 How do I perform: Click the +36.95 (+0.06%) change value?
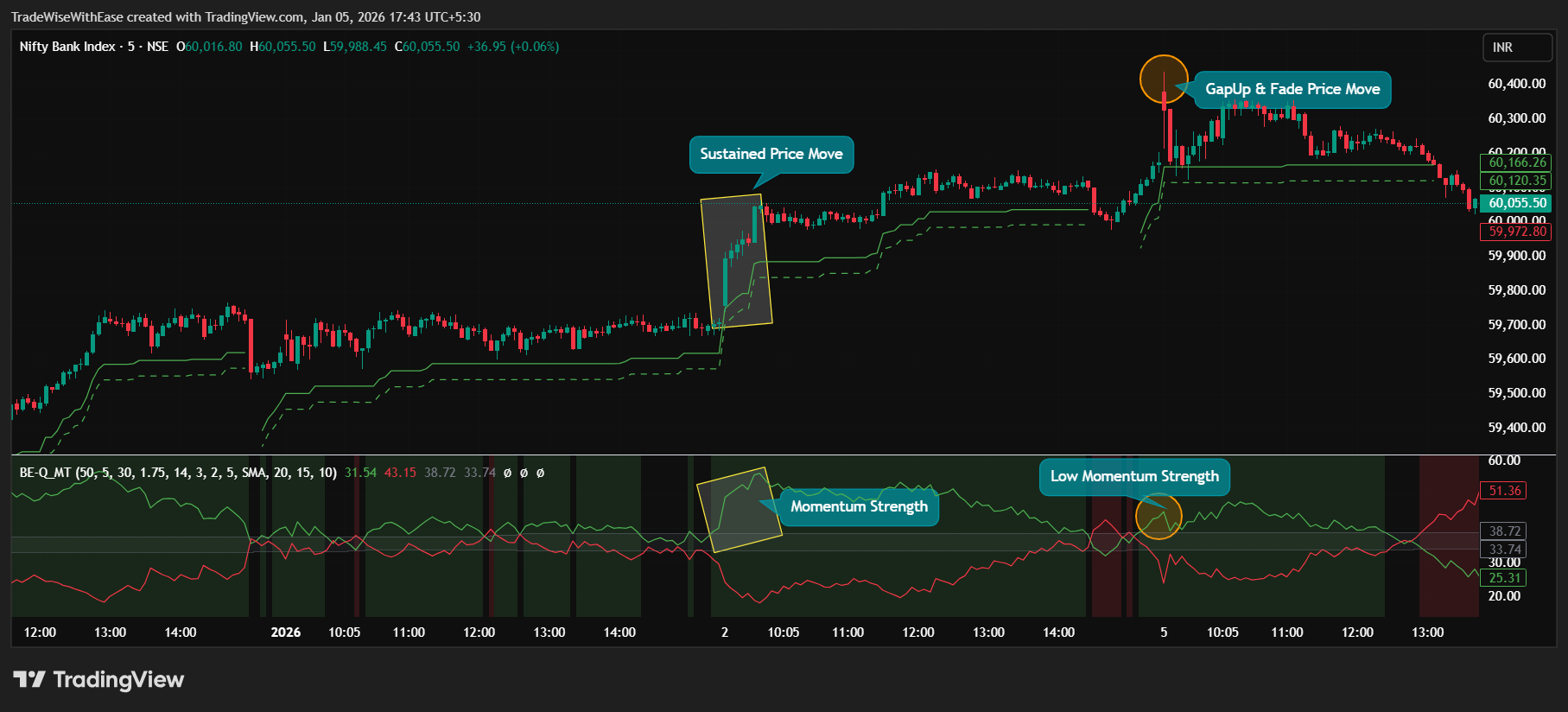pyautogui.click(x=513, y=47)
